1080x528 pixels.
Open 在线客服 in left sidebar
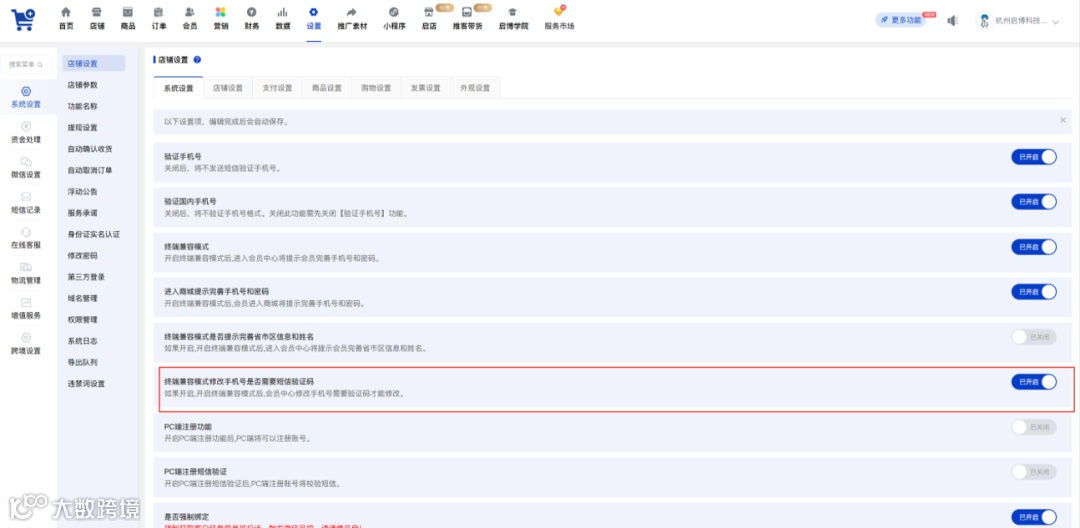pos(25,237)
